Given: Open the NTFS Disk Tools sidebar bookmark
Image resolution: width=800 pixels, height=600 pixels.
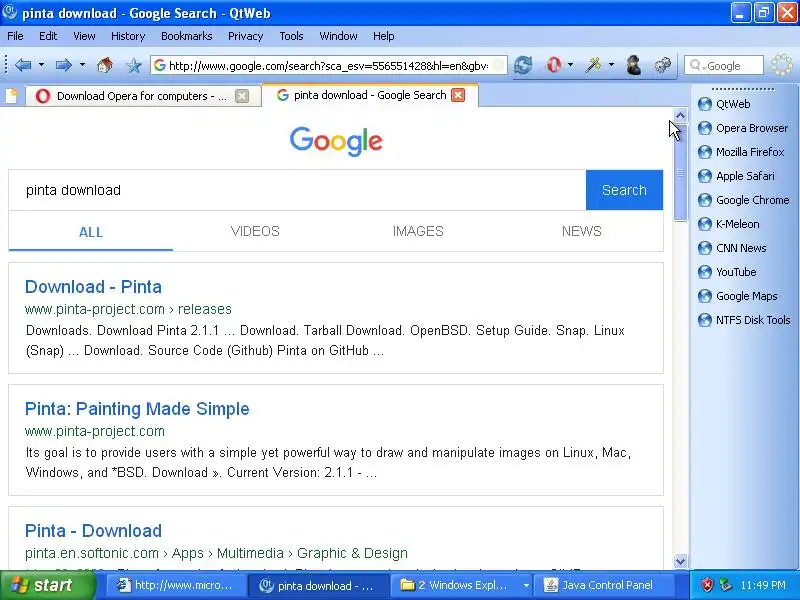Looking at the screenshot, I should [744, 320].
